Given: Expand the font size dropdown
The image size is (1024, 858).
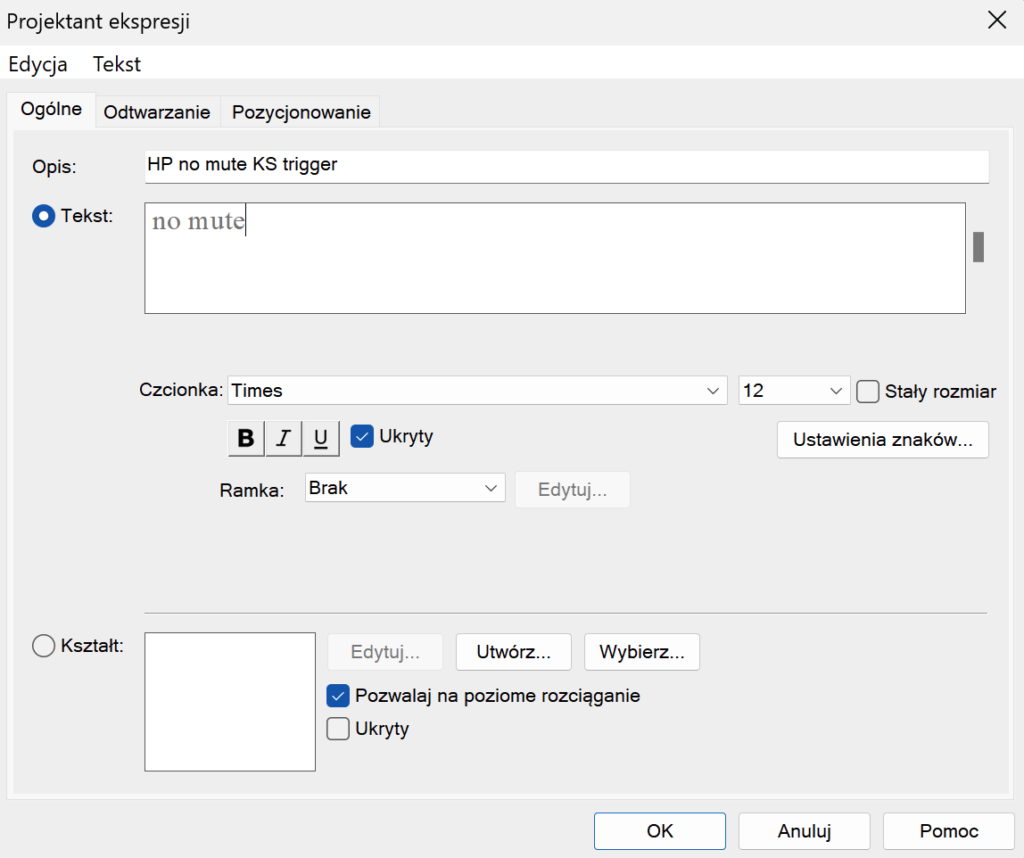Looking at the screenshot, I should (x=794, y=391).
